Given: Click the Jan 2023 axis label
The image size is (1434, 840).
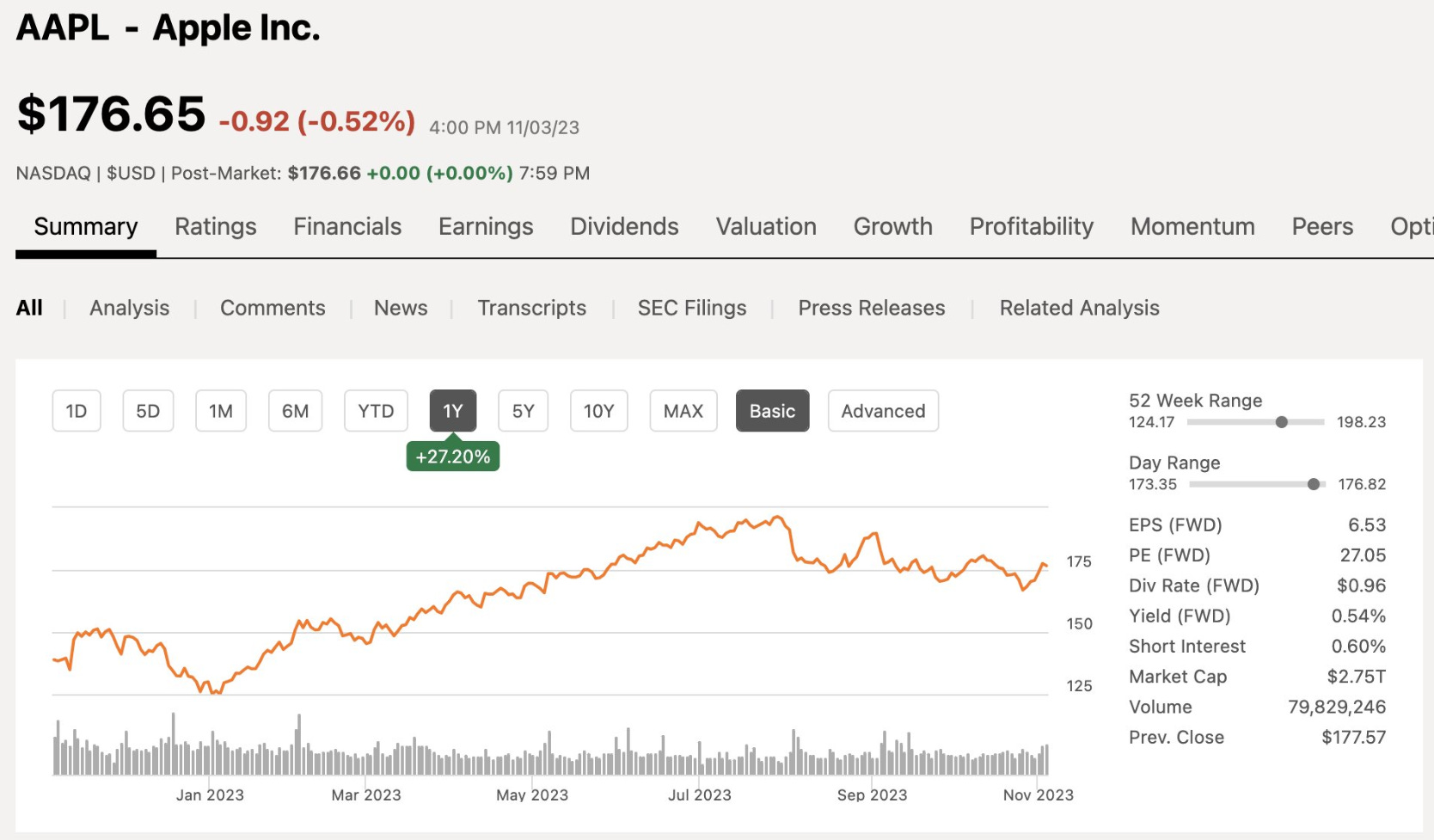Looking at the screenshot, I should pos(210,795).
